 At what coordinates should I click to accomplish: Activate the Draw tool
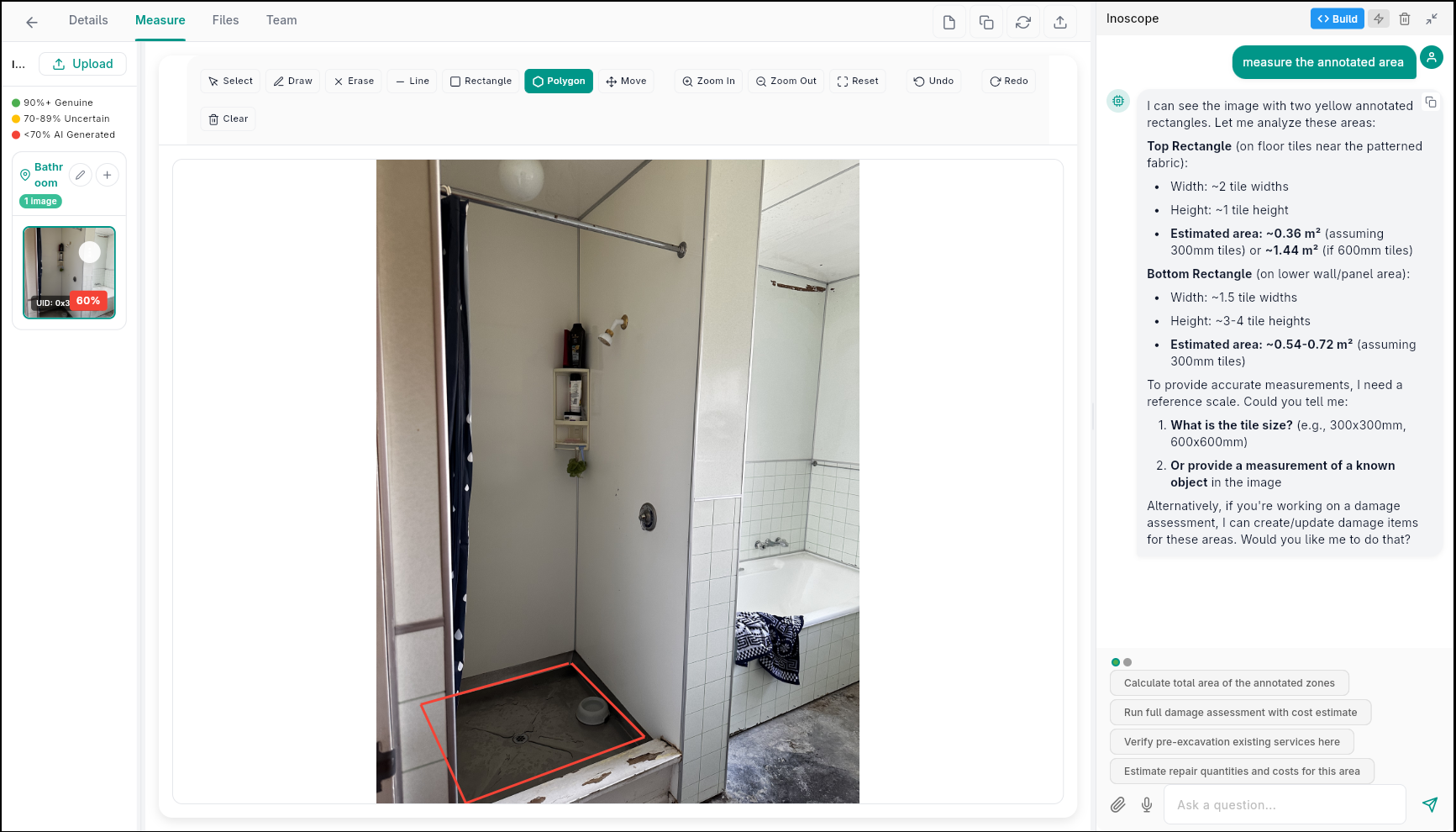coord(292,81)
